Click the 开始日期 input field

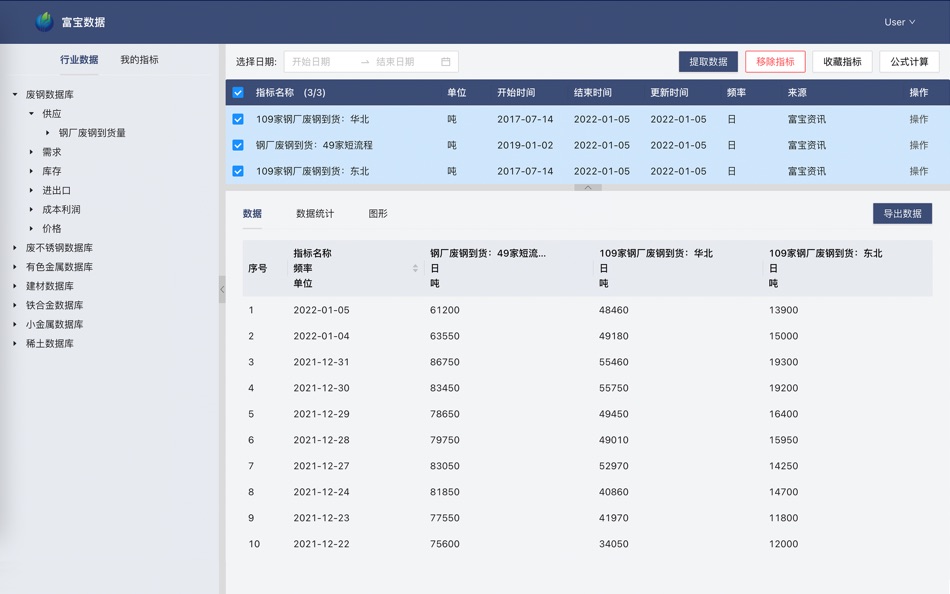tap(321, 62)
